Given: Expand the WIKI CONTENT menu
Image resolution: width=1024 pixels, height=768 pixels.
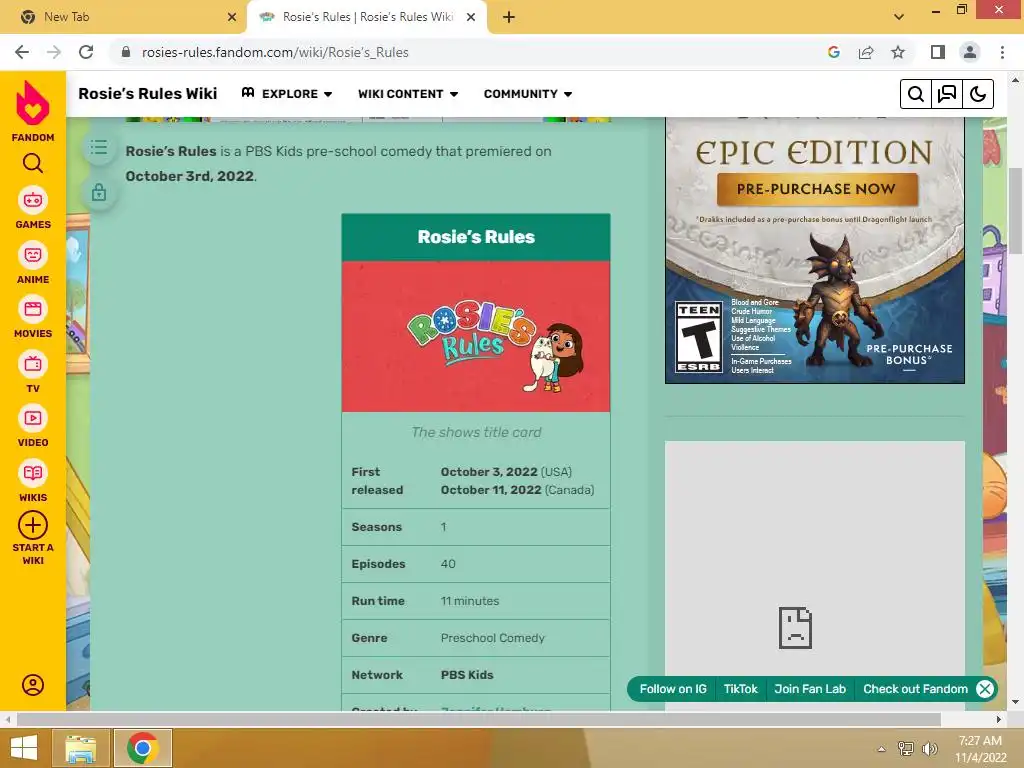Looking at the screenshot, I should tap(408, 94).
